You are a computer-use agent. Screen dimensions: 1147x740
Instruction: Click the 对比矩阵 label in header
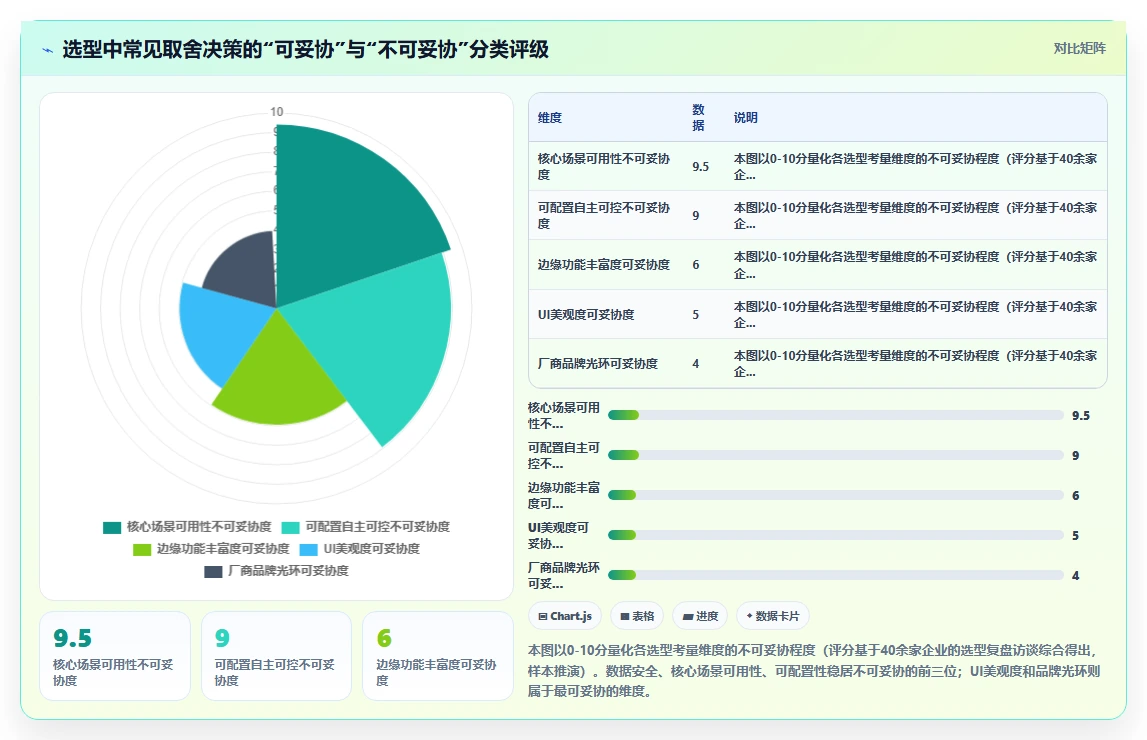tap(1079, 48)
